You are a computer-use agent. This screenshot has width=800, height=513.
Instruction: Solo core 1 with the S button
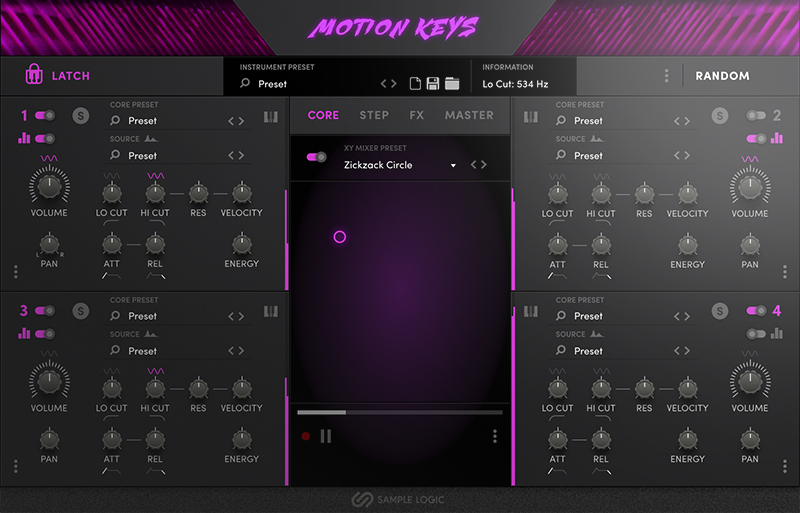point(81,116)
